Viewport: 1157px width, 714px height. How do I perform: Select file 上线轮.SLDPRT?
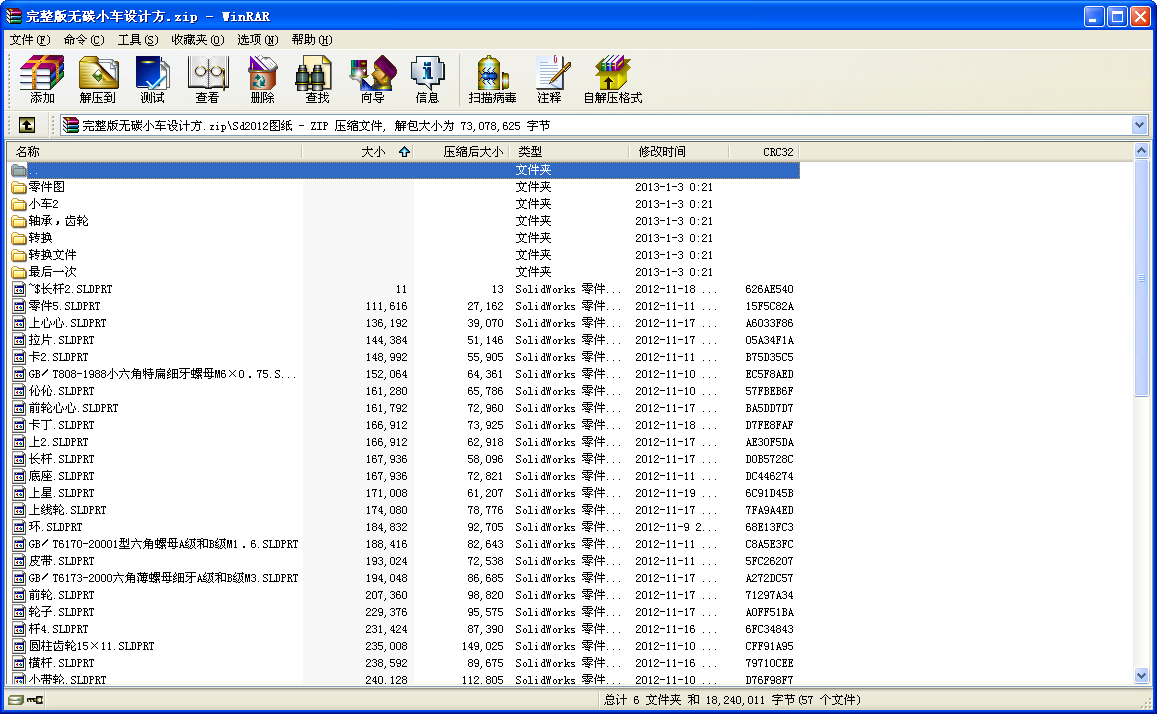point(404,510)
